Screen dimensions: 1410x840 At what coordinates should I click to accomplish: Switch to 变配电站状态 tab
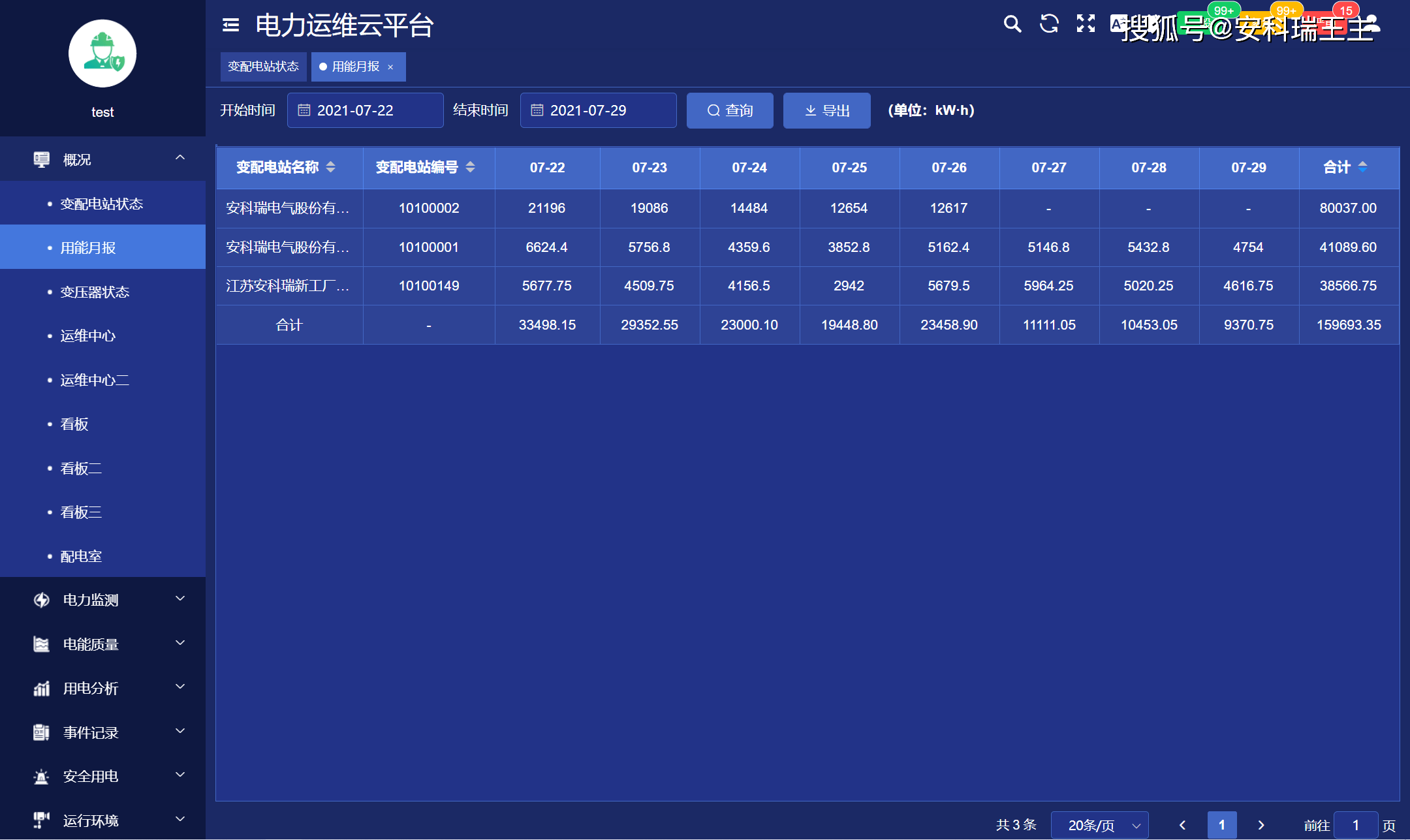tap(263, 67)
